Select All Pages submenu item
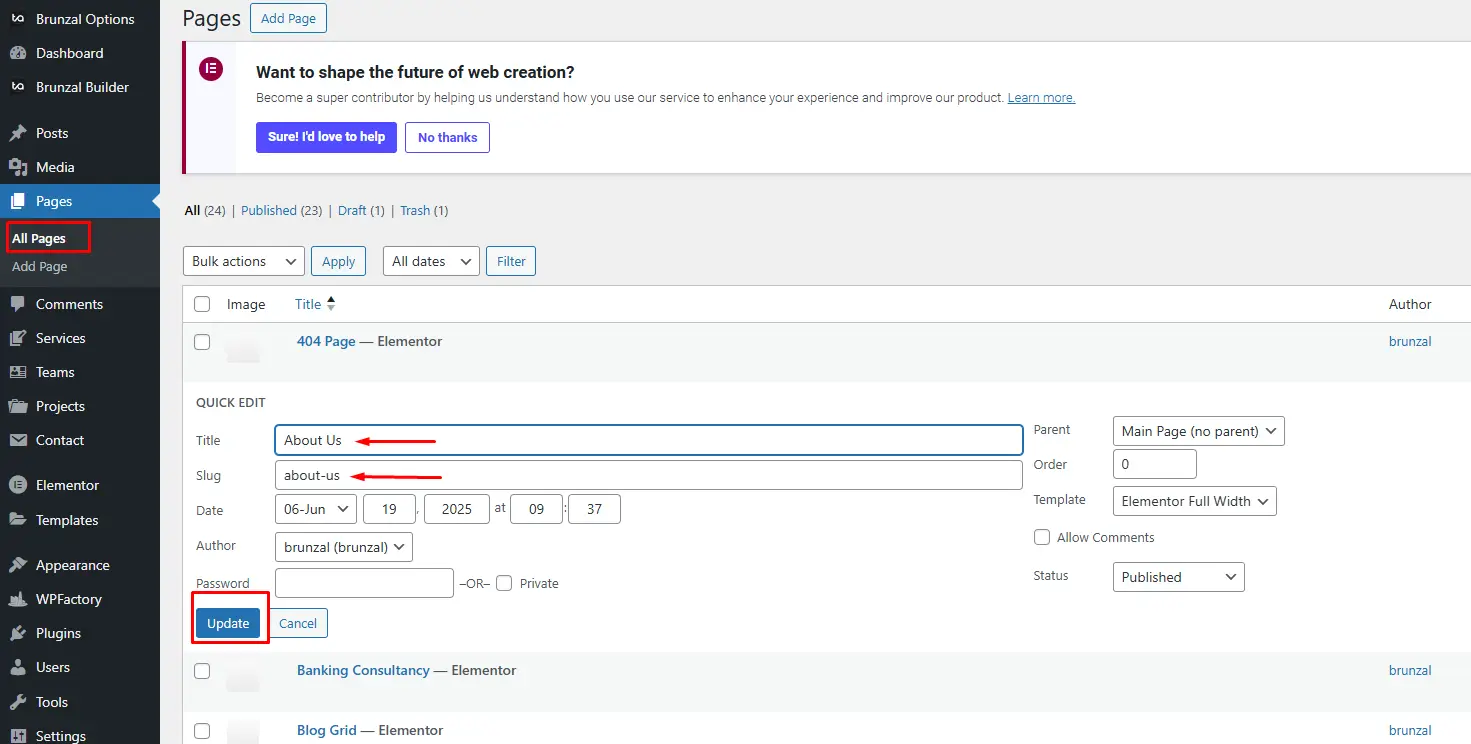 click(x=39, y=238)
